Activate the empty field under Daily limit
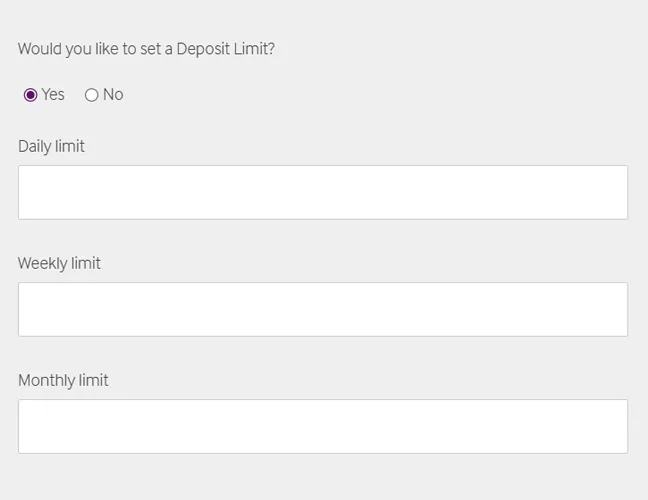The width and height of the screenshot is (648, 500). (323, 192)
